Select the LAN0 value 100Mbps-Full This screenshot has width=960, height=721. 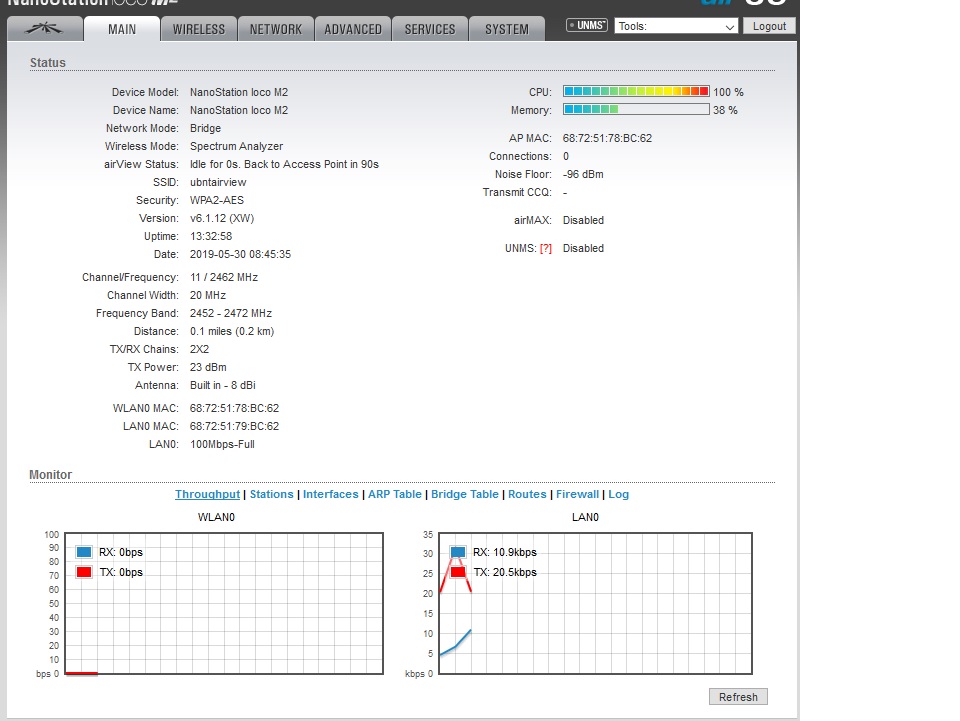tap(222, 444)
